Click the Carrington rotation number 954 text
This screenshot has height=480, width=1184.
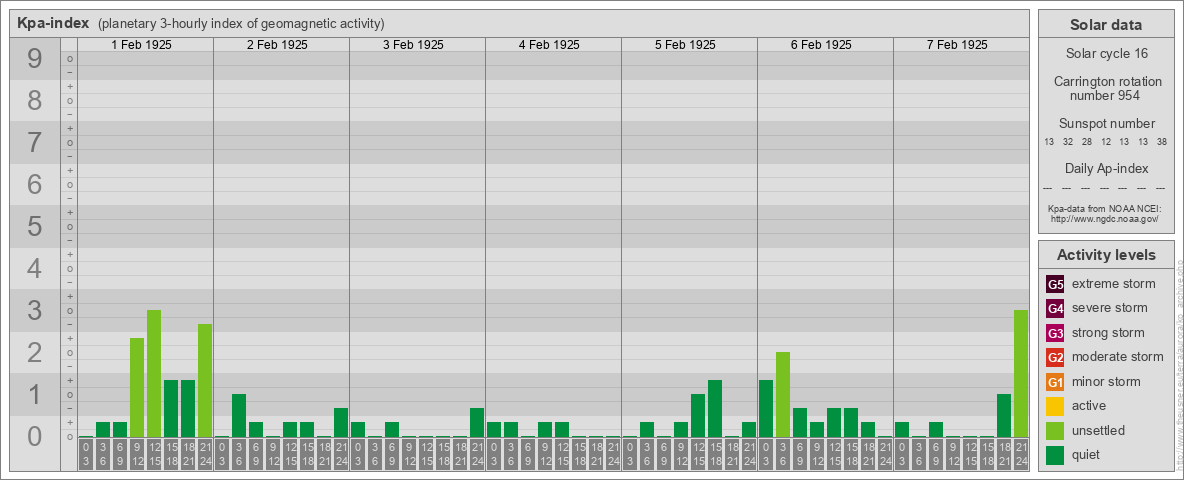coord(1106,88)
